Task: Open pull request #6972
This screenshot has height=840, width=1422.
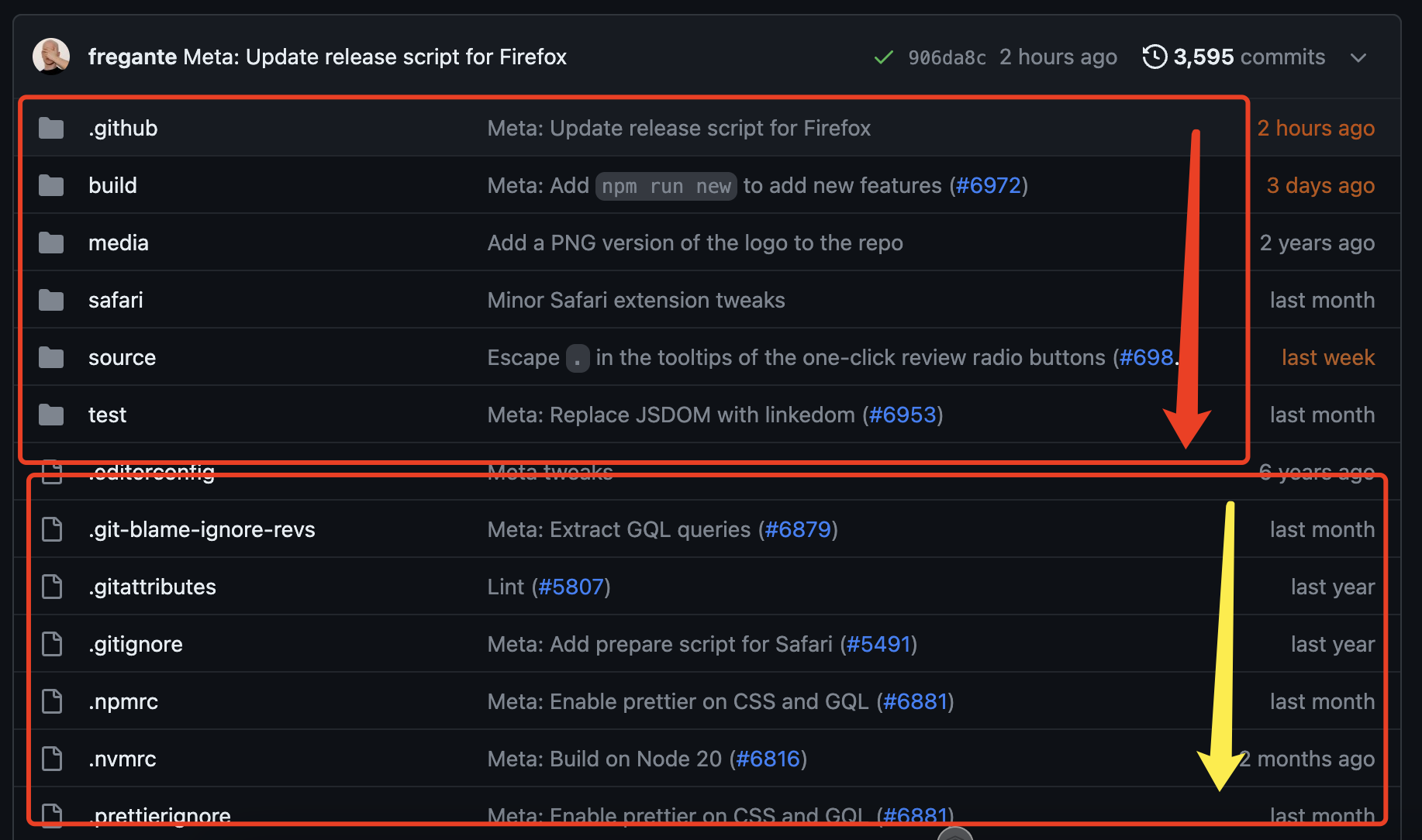Action: (x=989, y=185)
